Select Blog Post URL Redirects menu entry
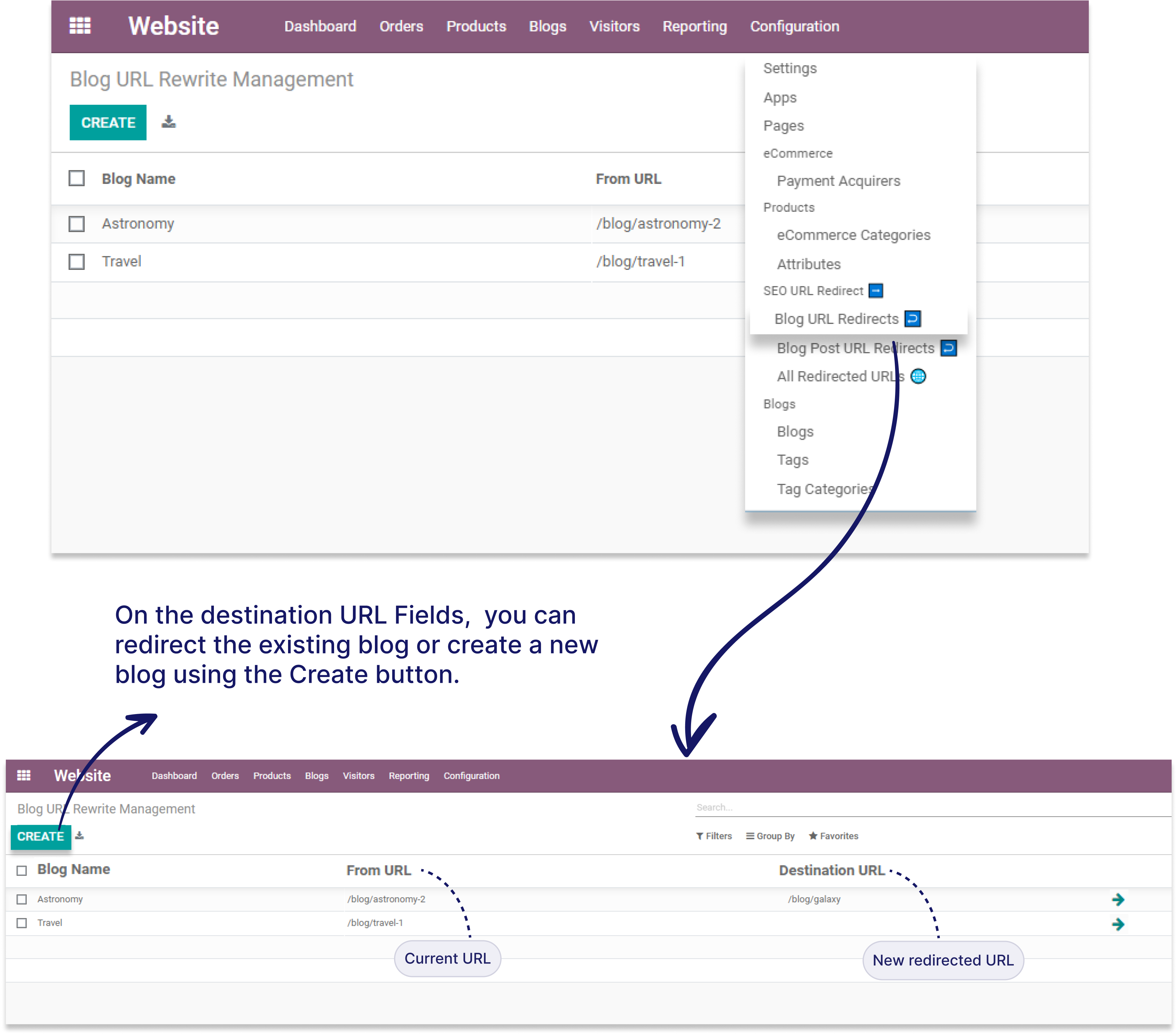Viewport: 1176px width, 1034px height. click(x=855, y=348)
